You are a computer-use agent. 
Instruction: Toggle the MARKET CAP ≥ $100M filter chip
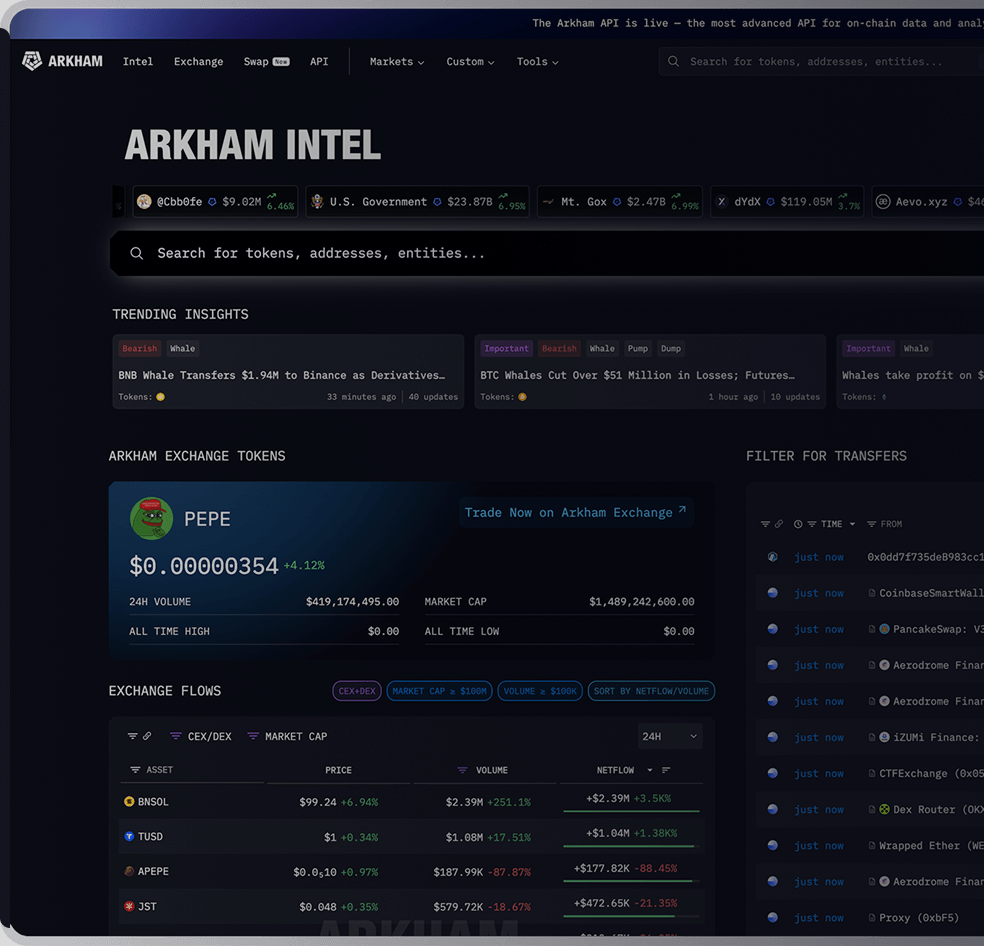[439, 691]
